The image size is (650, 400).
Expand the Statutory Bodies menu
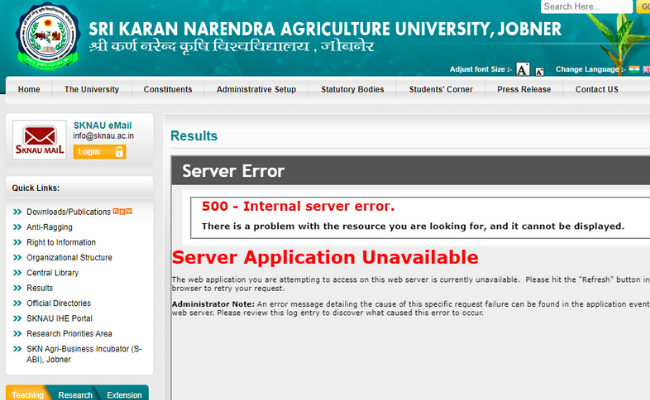click(x=352, y=89)
